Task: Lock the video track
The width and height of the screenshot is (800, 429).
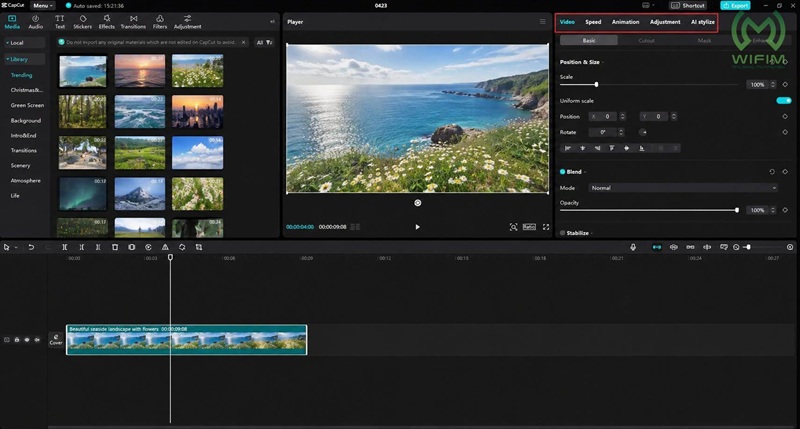Action: pos(17,340)
